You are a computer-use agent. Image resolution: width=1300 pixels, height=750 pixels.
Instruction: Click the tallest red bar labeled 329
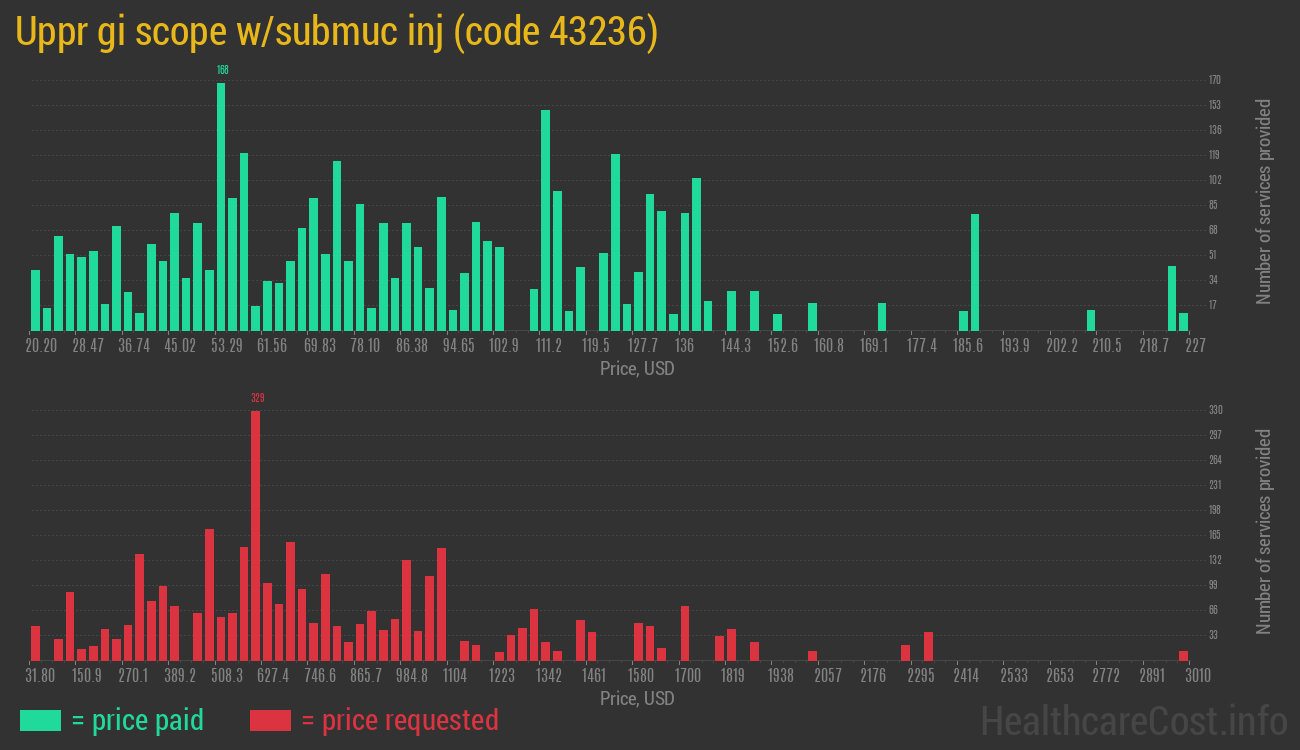(x=256, y=535)
